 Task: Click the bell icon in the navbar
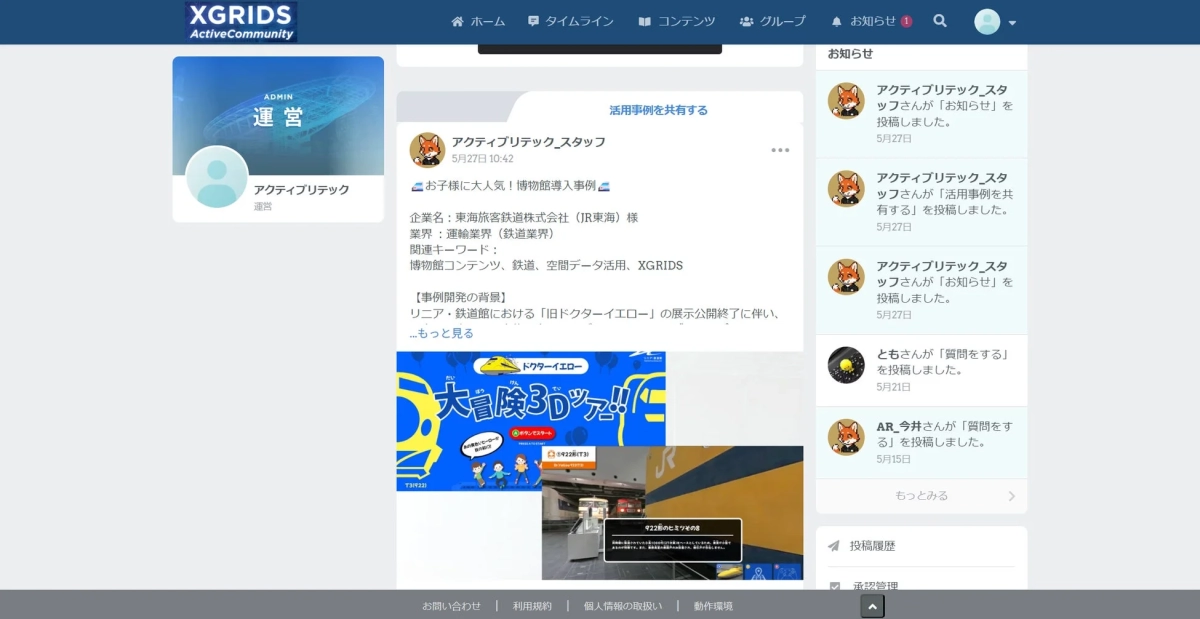837,21
